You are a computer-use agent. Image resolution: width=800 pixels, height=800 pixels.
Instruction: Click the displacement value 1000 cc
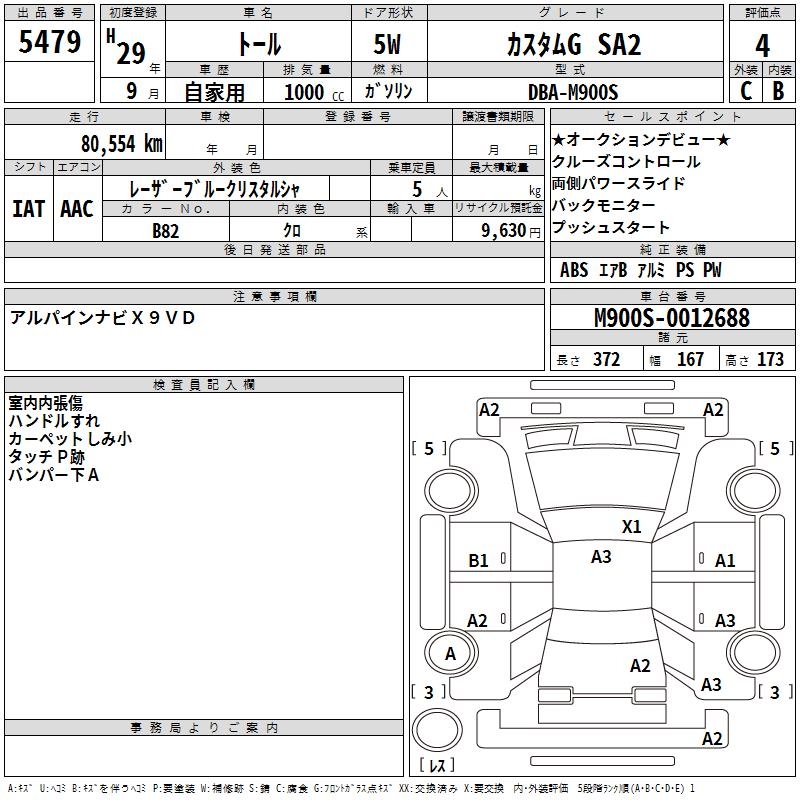pyautogui.click(x=314, y=92)
